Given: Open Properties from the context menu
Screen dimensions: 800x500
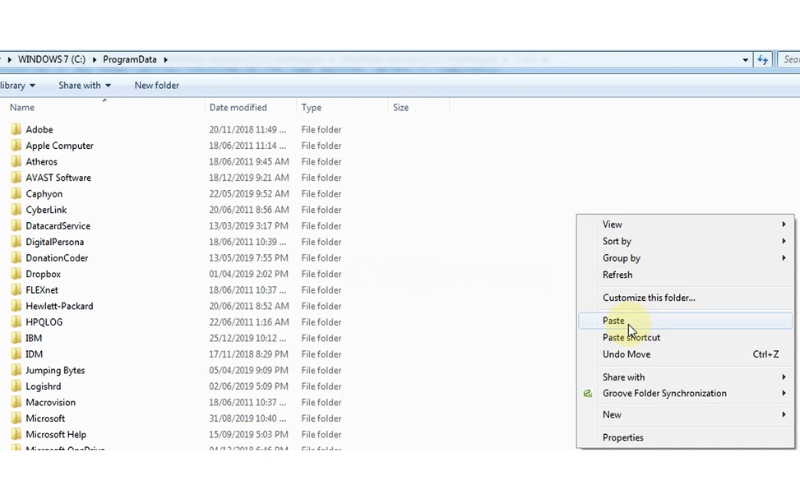Looking at the screenshot, I should [686, 438].
